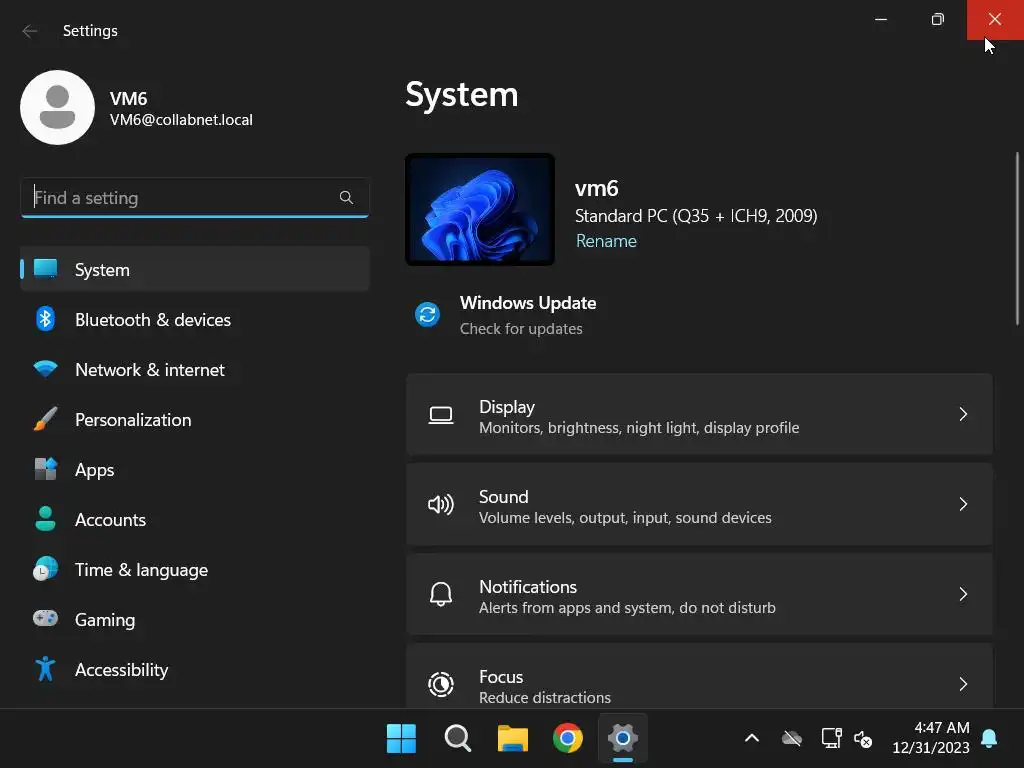The height and width of the screenshot is (768, 1024).
Task: Expand Focus settings chevron
Action: click(963, 684)
